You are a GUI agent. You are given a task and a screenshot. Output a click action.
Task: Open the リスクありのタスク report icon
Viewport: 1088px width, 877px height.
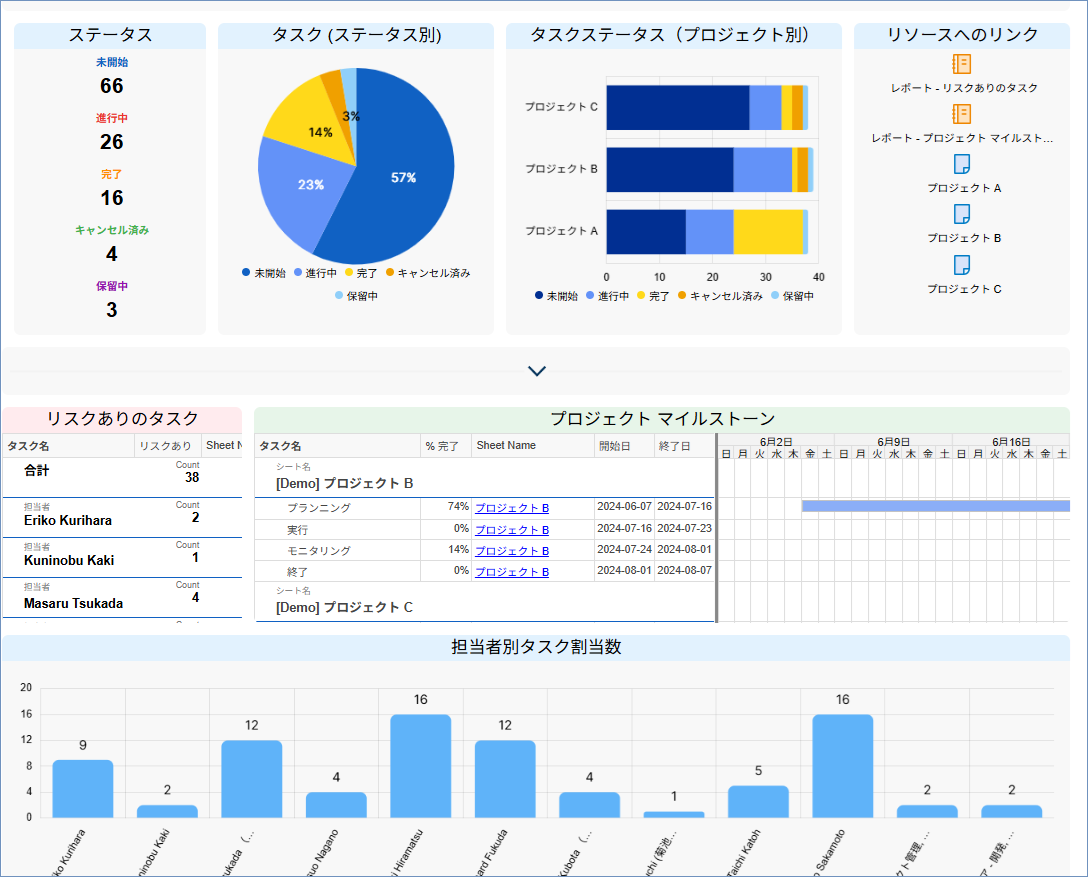point(961,64)
